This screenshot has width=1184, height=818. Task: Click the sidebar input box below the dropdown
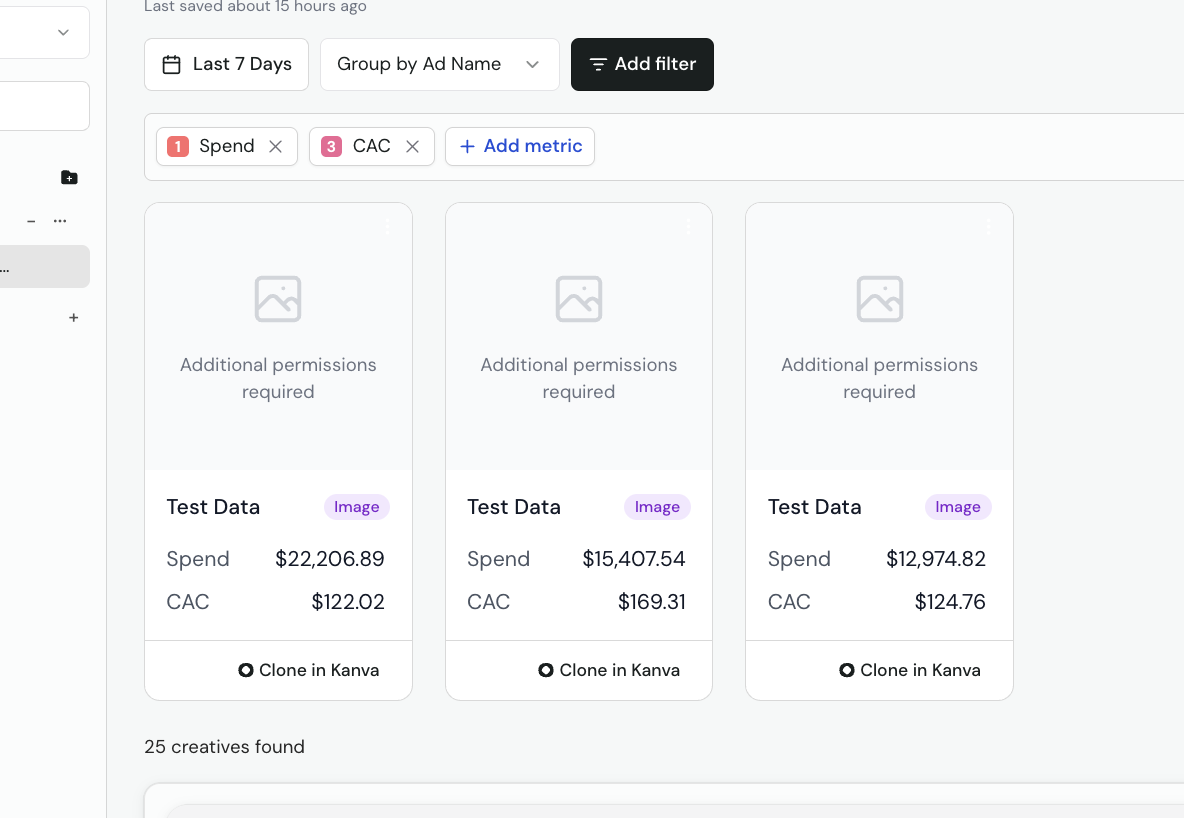45,106
